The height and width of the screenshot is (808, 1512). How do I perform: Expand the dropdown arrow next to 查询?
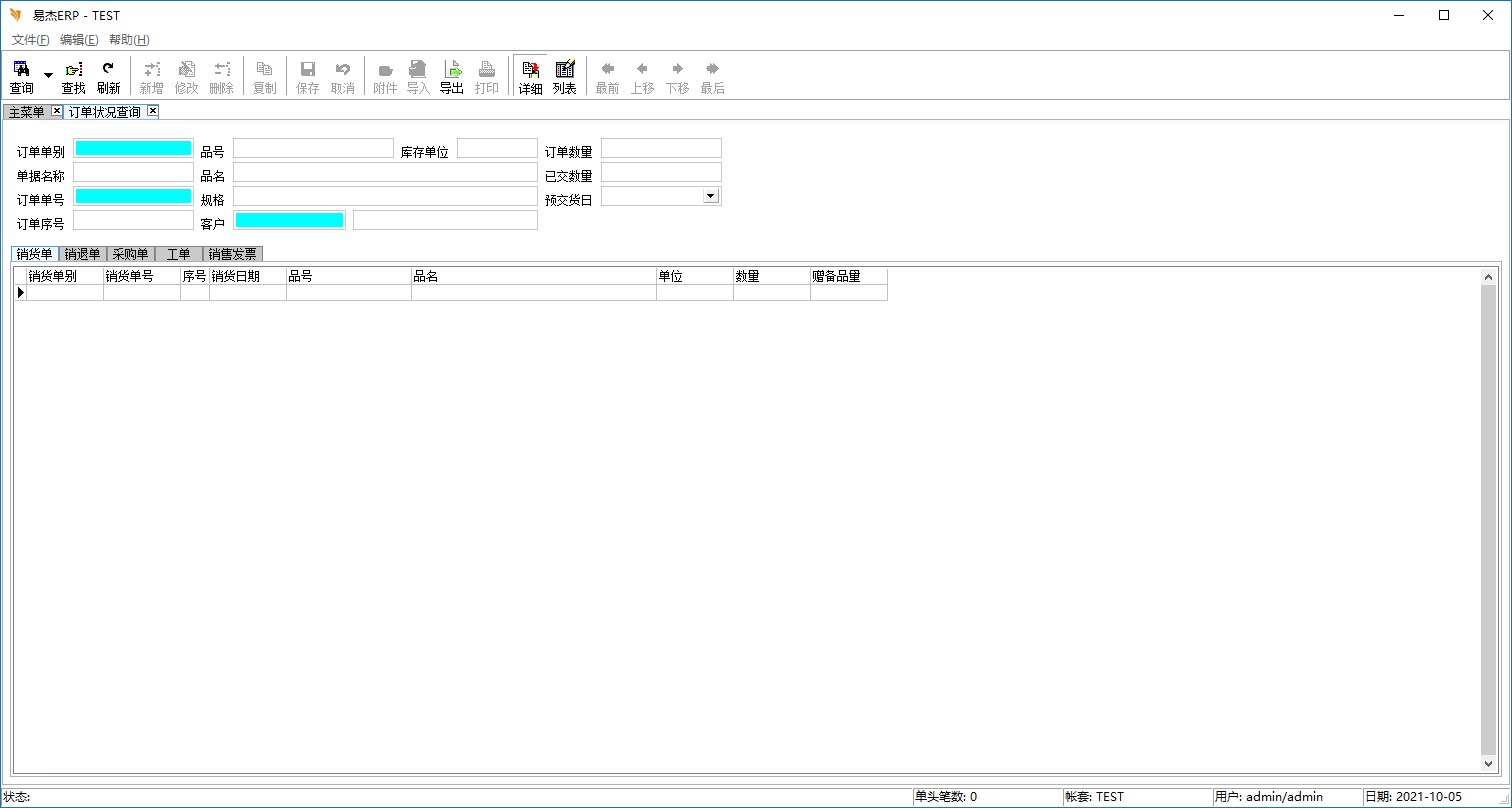pyautogui.click(x=48, y=76)
